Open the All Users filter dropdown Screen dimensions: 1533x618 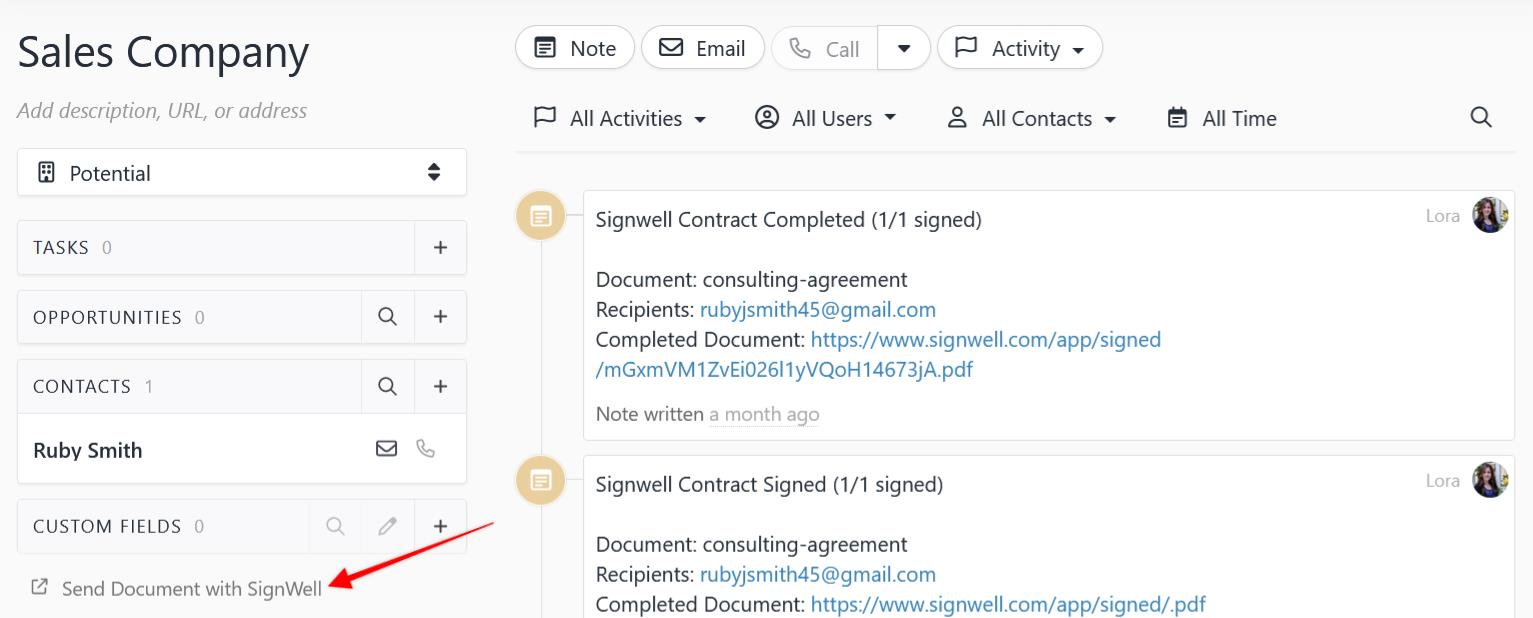click(825, 117)
